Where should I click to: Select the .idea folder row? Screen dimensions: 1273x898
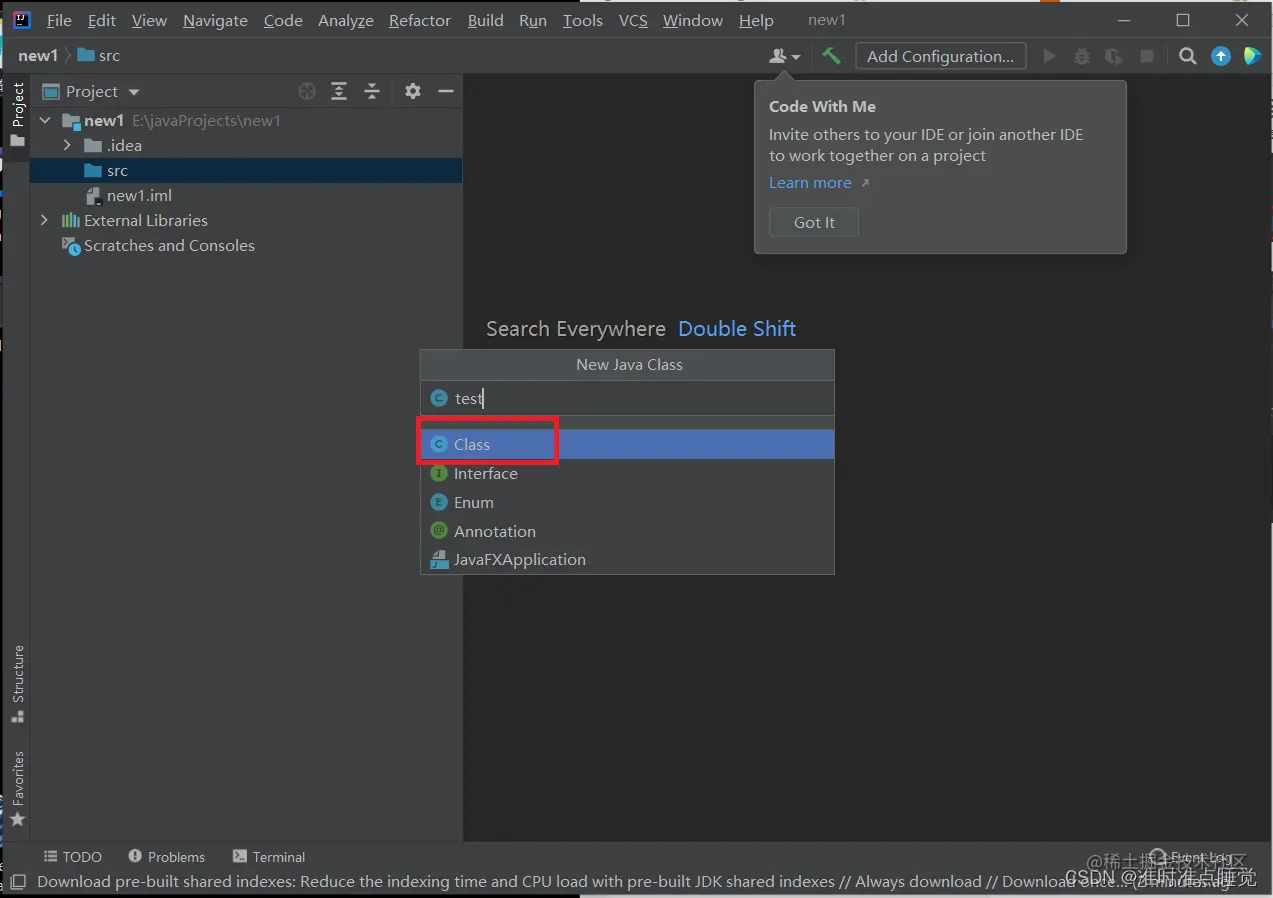click(x=246, y=145)
